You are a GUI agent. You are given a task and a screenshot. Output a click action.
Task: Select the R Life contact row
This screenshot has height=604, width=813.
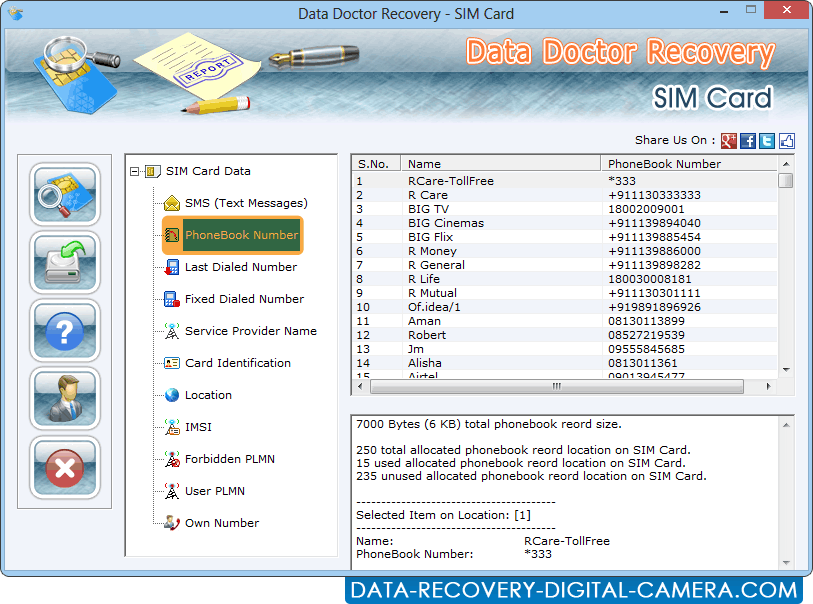click(x=565, y=279)
